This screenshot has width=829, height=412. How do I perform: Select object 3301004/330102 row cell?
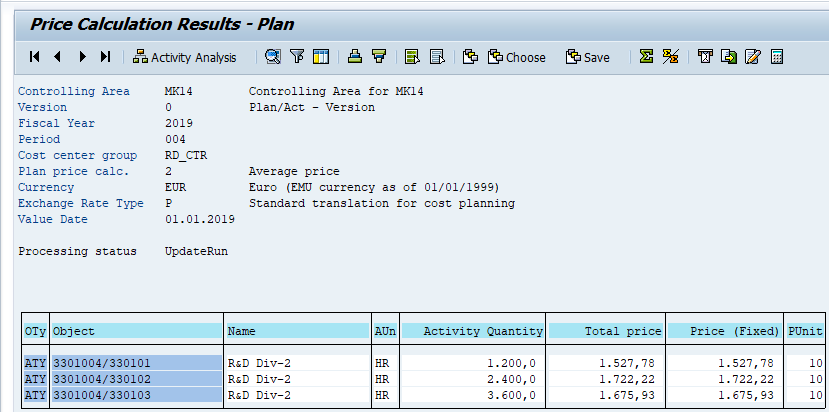tap(137, 379)
